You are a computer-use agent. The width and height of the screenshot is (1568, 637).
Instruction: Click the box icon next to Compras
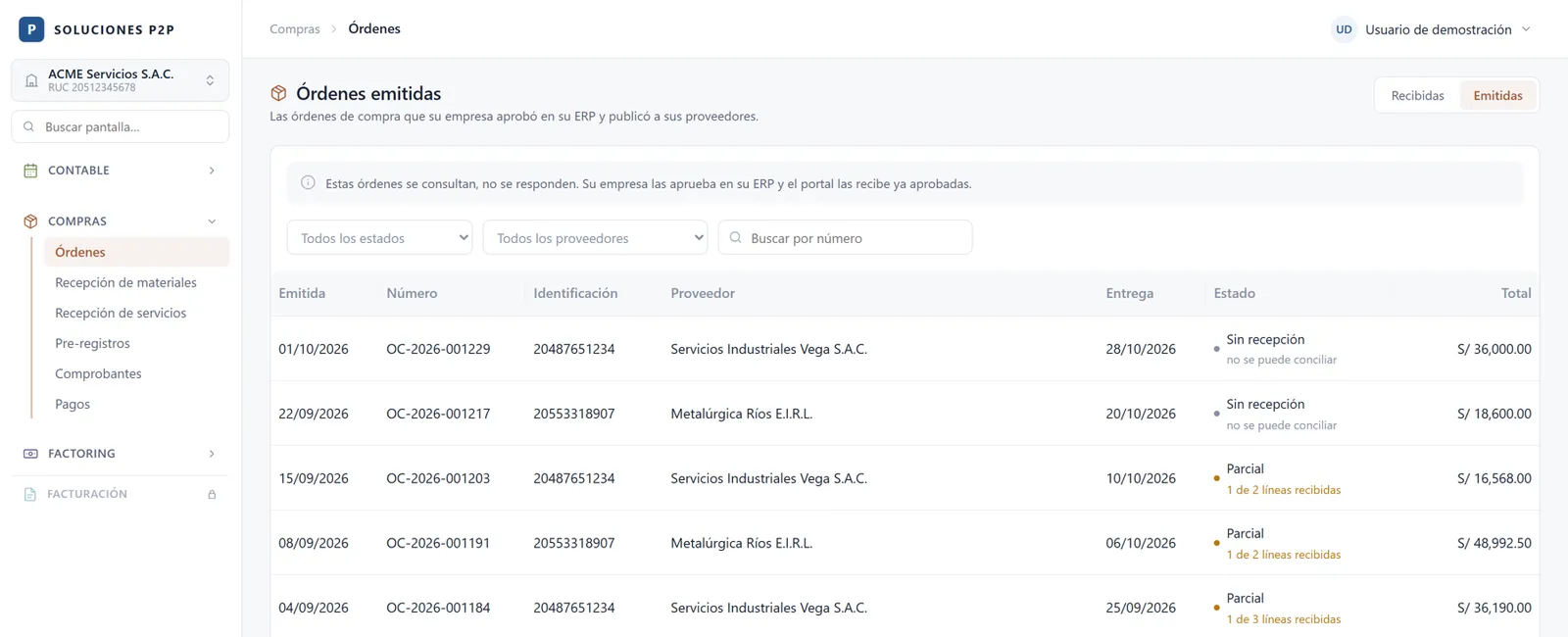pos(30,221)
